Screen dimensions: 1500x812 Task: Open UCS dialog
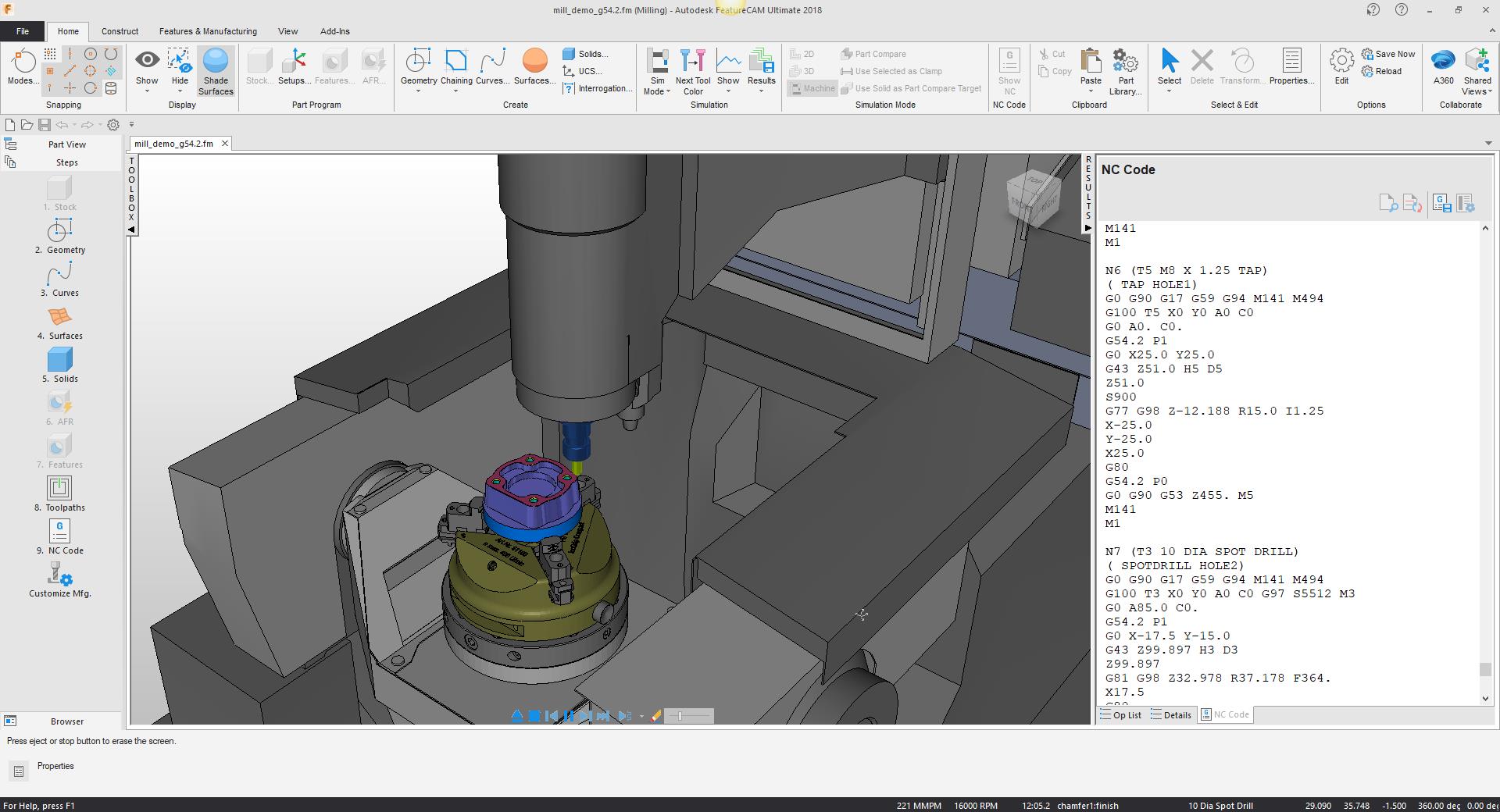pos(582,71)
